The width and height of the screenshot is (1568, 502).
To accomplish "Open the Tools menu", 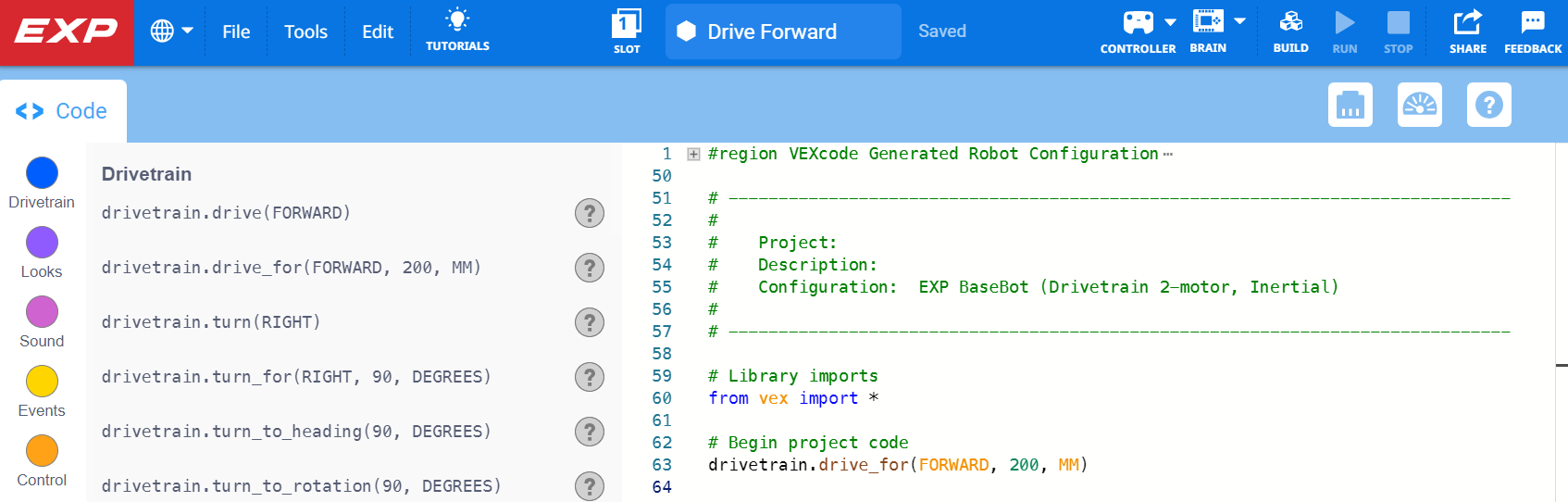I will pos(305,31).
